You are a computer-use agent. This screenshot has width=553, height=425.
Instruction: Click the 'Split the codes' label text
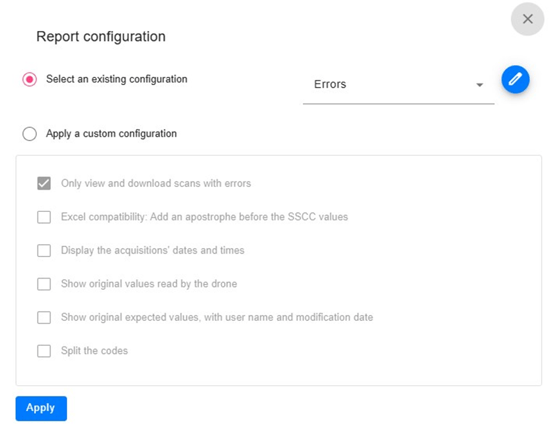(x=95, y=351)
